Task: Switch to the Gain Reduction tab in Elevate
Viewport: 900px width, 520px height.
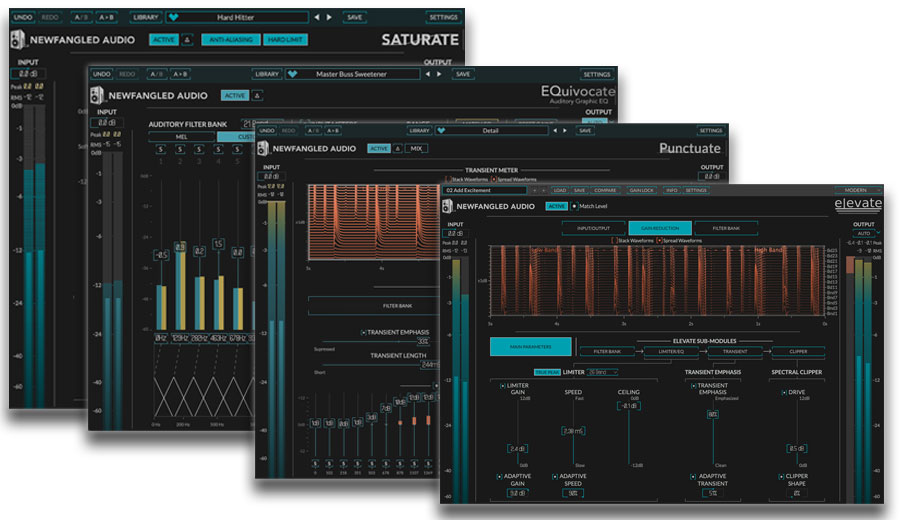Action: point(660,228)
